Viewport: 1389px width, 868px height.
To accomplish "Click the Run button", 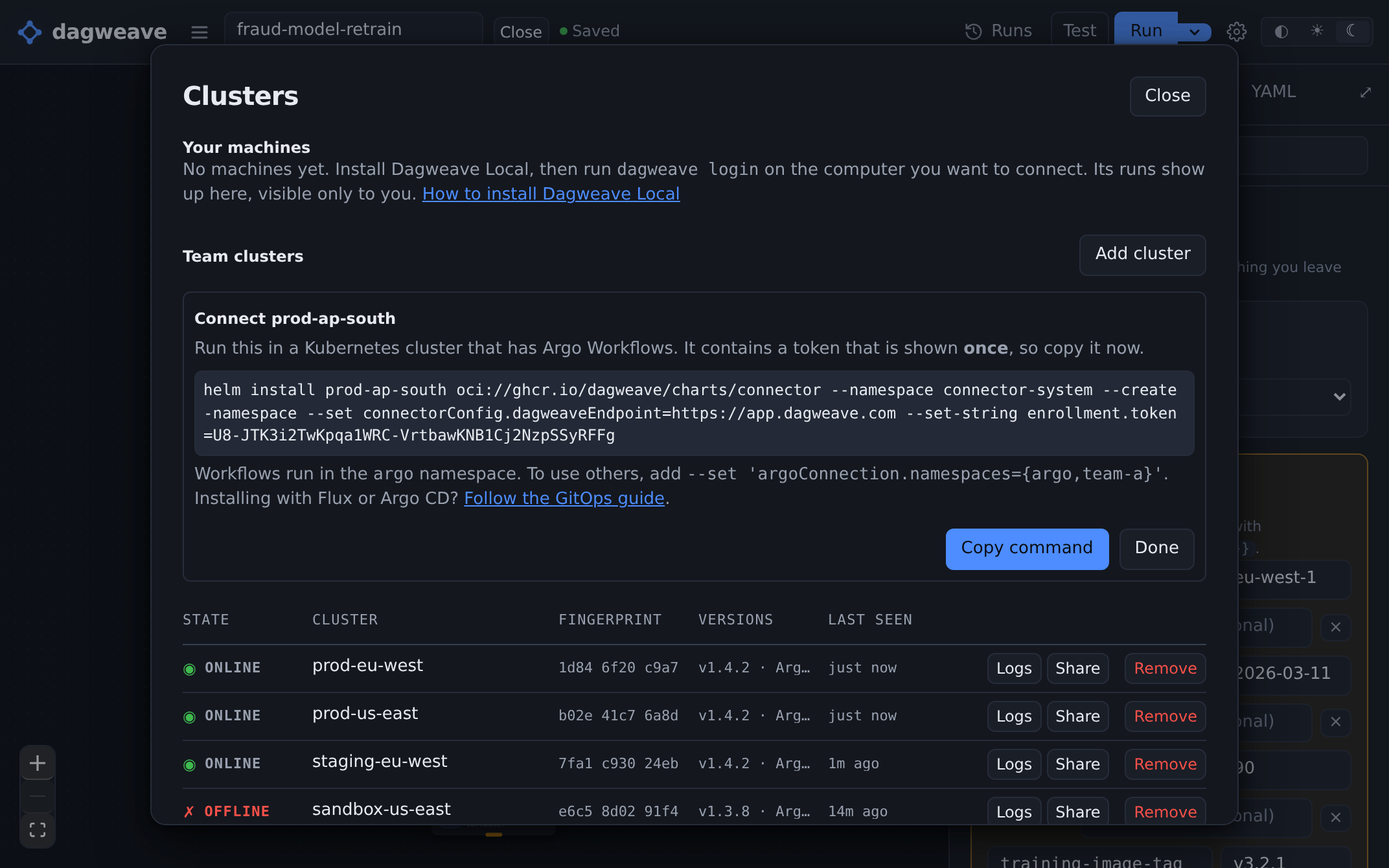I will coord(1146,30).
